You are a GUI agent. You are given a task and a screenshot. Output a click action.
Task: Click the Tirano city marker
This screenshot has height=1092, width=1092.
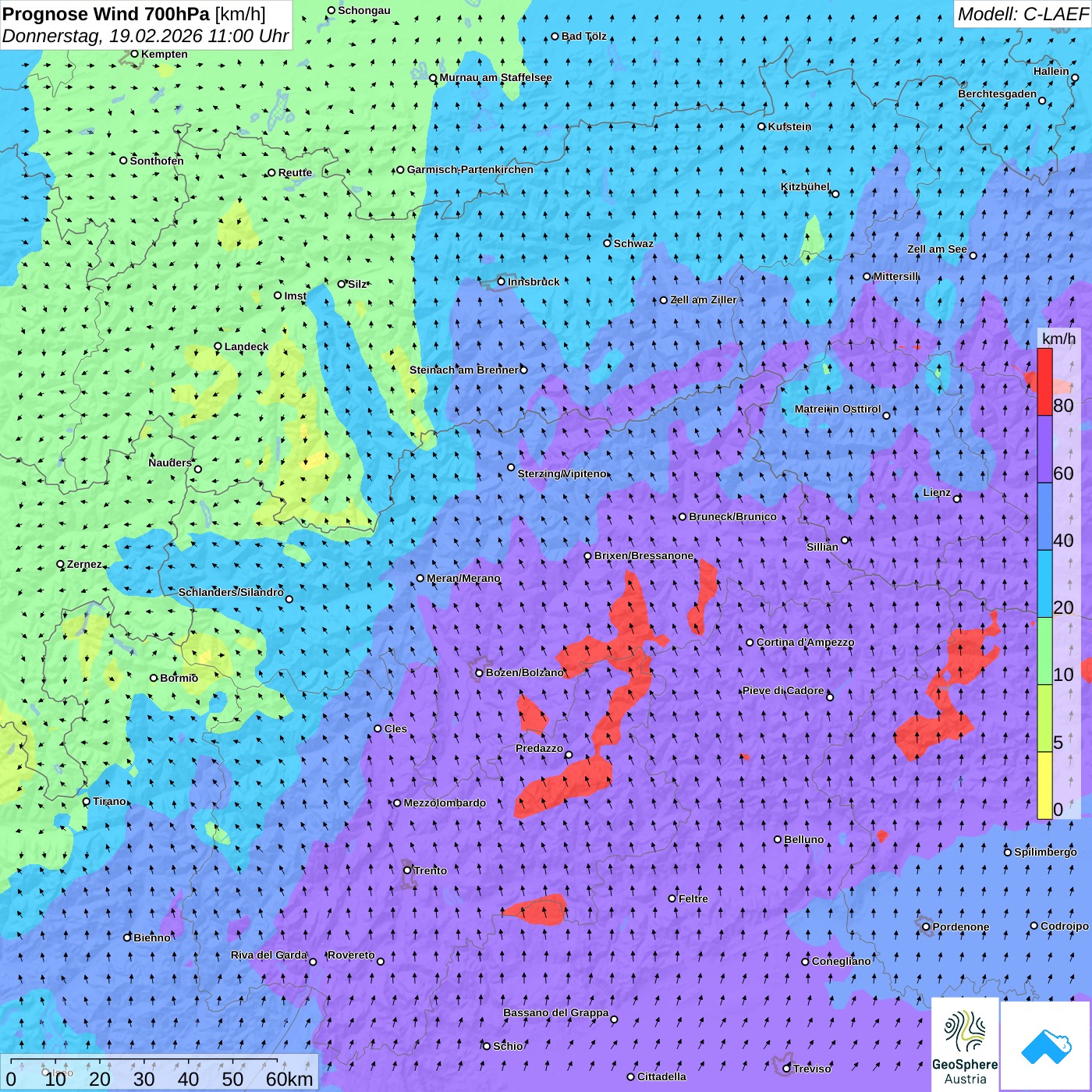click(x=87, y=801)
